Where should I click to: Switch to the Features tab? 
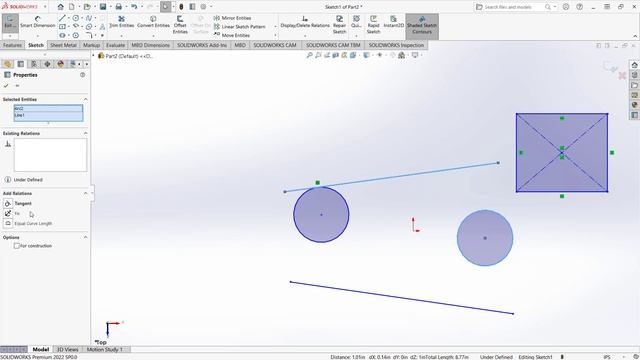click(x=12, y=45)
